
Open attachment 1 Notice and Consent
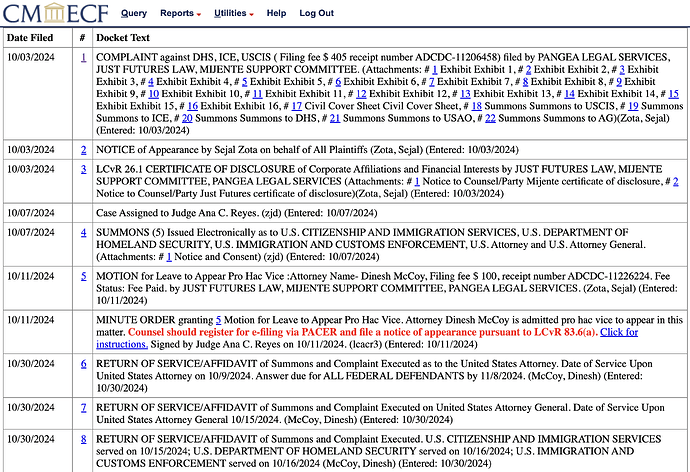pos(169,256)
